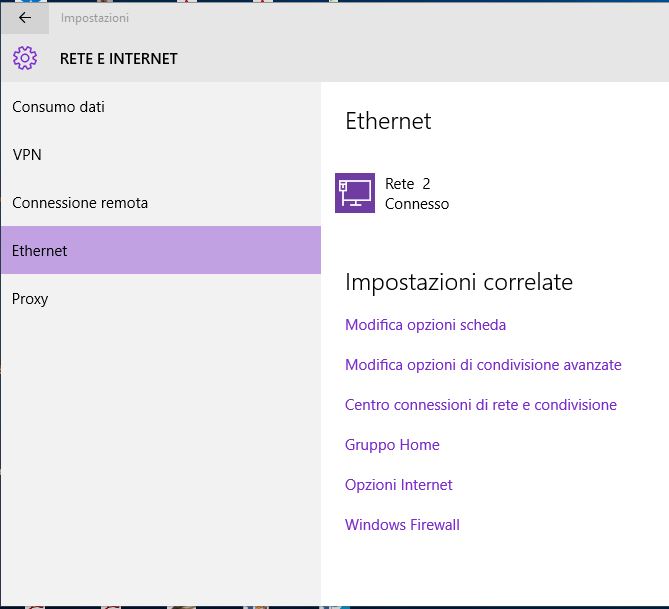Screen dimensions: 669x609
Task: Click the RETE E INTERNET header
Action: (118, 58)
